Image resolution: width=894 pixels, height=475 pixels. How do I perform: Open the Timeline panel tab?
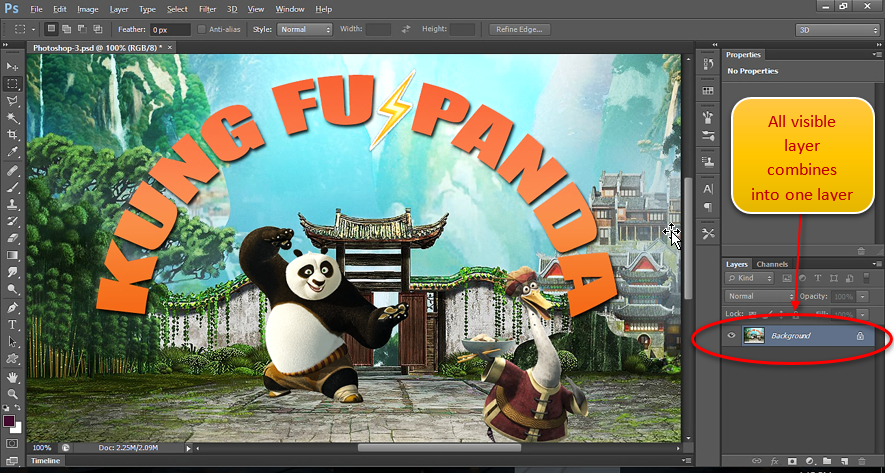[x=46, y=461]
